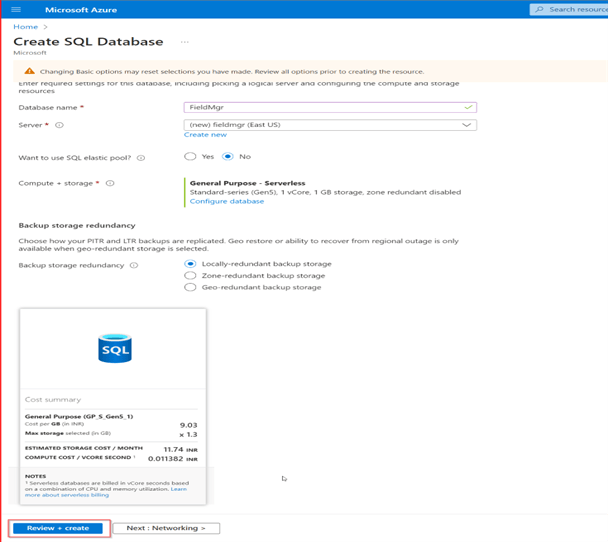Click the General Purpose (GP_S_Gen5_1) label
The height and width of the screenshot is (542, 609).
pyautogui.click(x=79, y=417)
